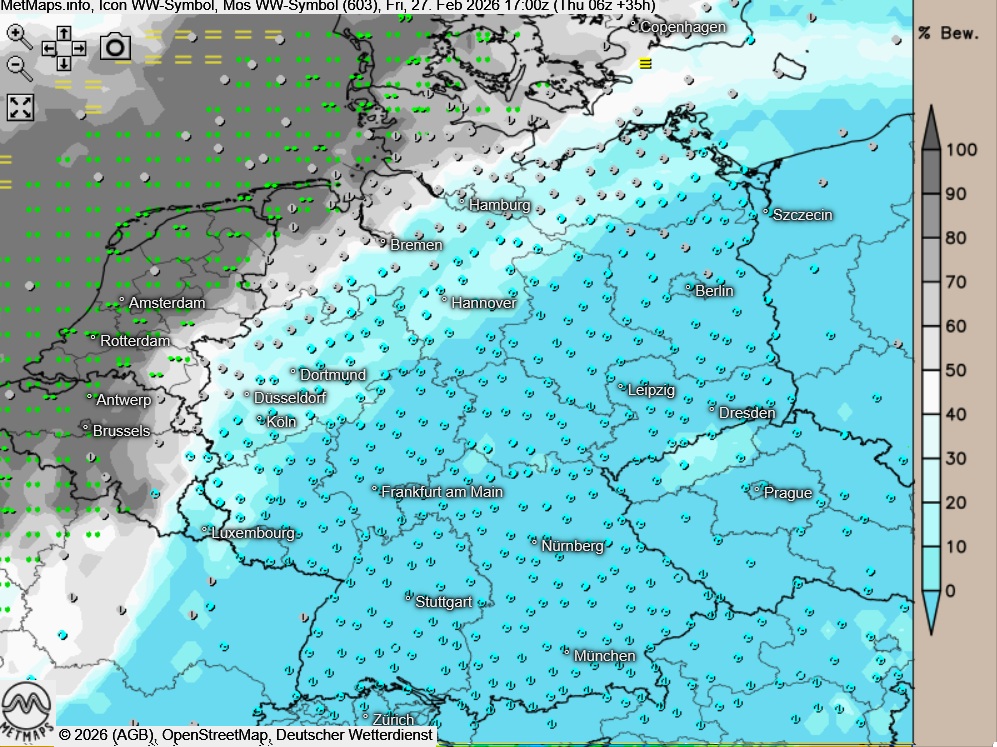Pan map left with the left arrow

[49, 48]
